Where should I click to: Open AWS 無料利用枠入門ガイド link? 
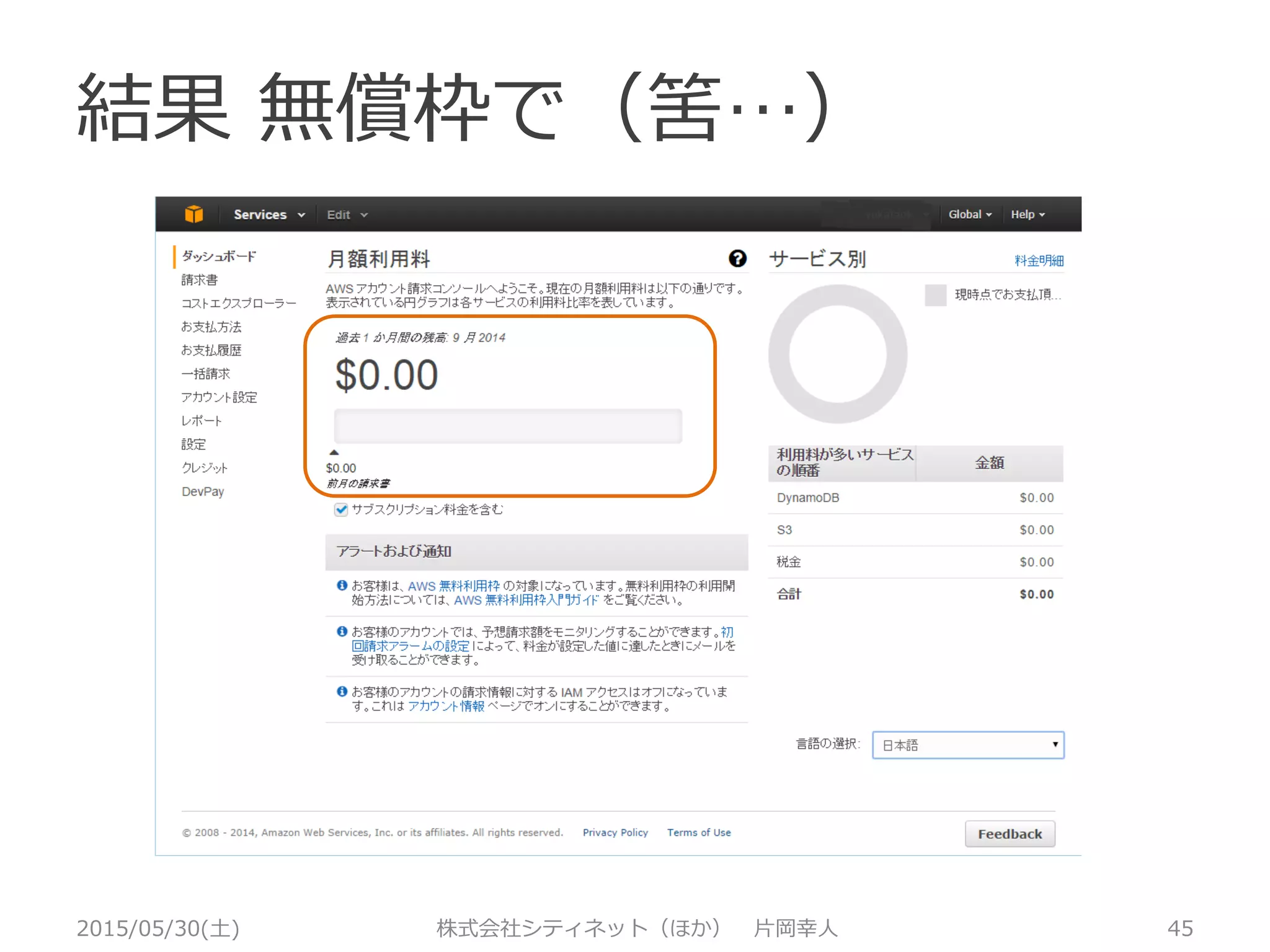coord(526,600)
